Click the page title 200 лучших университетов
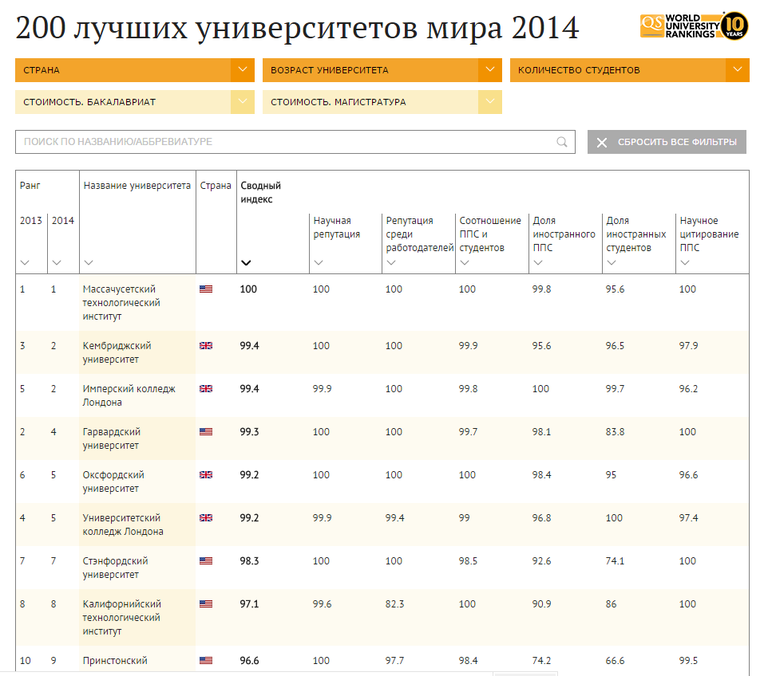Viewport: 768px width, 676px height. pos(297,27)
